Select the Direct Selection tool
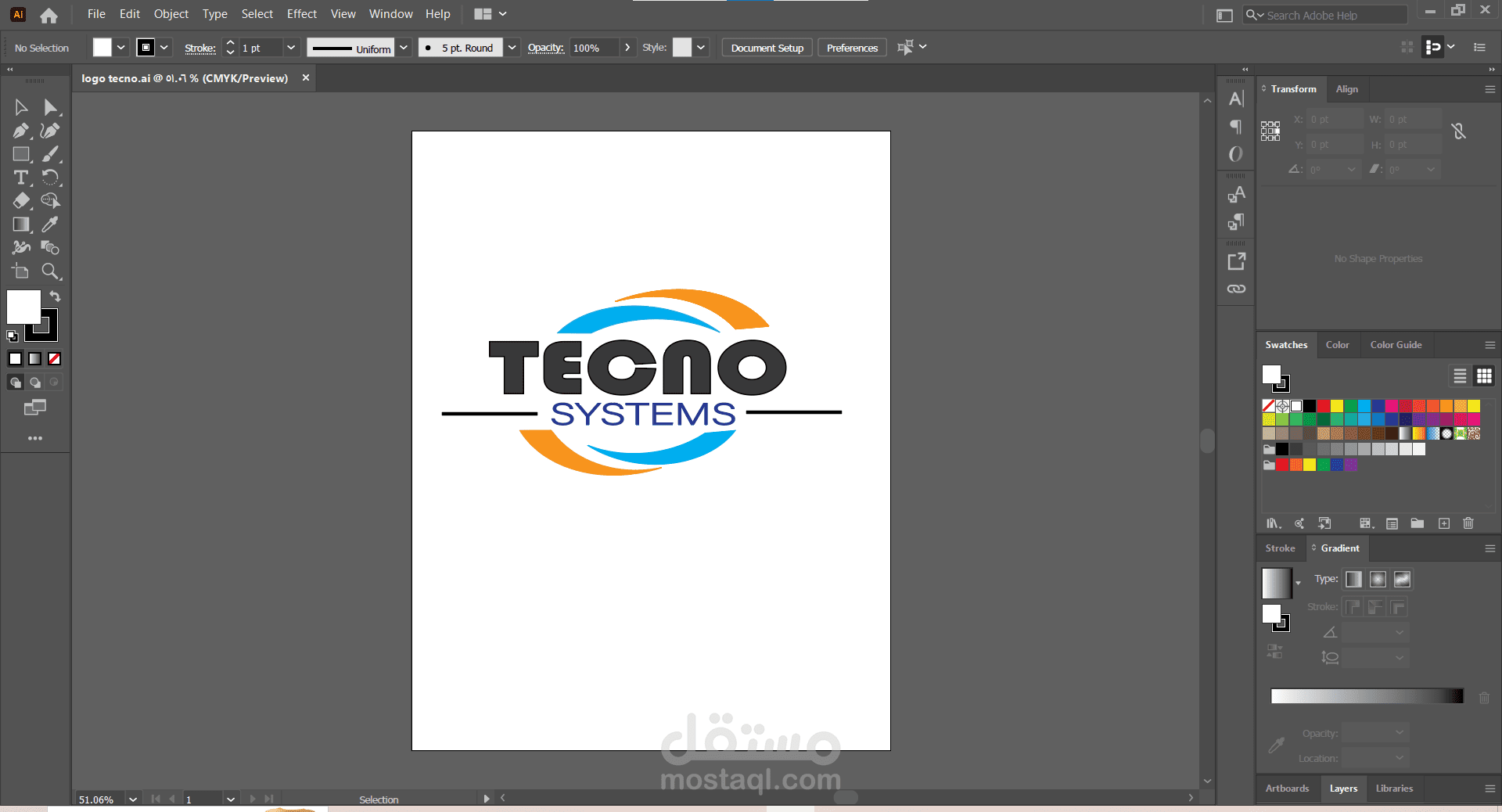Screen dimensions: 1502x812 50,107
